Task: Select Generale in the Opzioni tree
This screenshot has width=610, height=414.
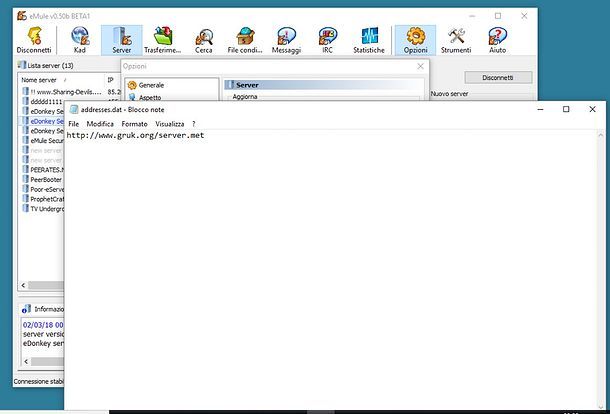Action: pyautogui.click(x=147, y=85)
